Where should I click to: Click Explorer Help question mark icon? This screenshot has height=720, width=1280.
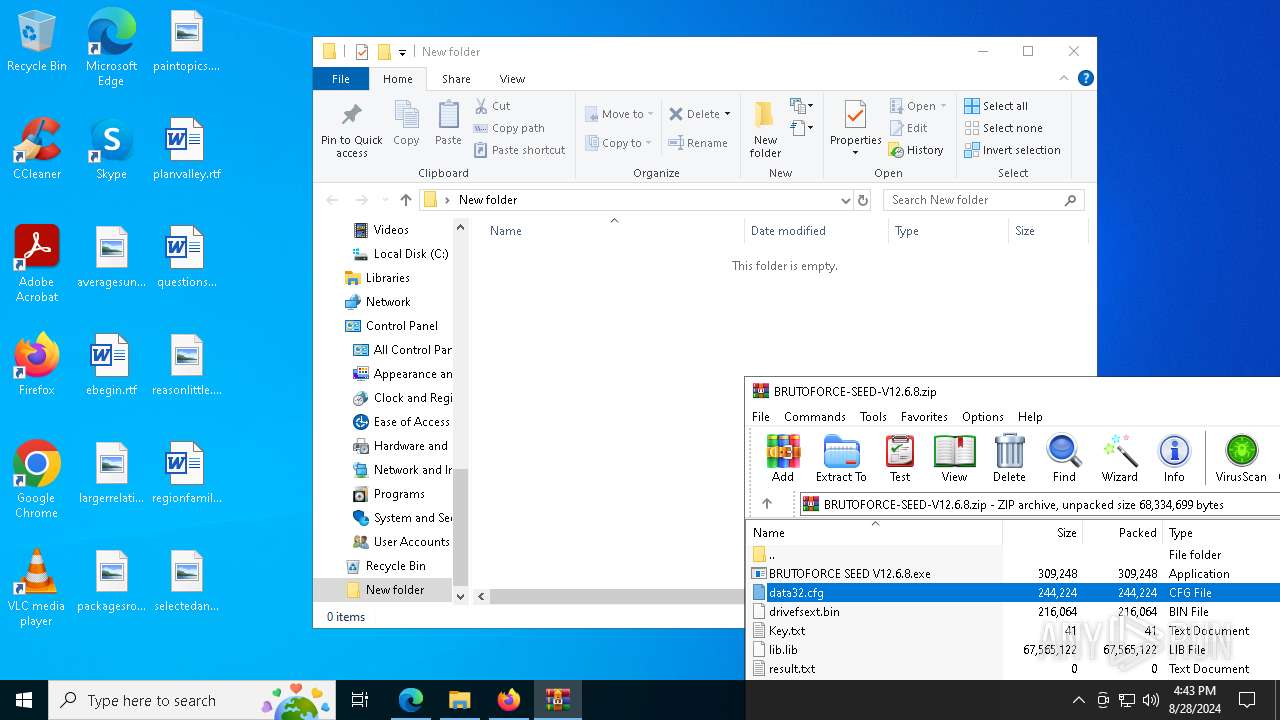tap(1085, 78)
